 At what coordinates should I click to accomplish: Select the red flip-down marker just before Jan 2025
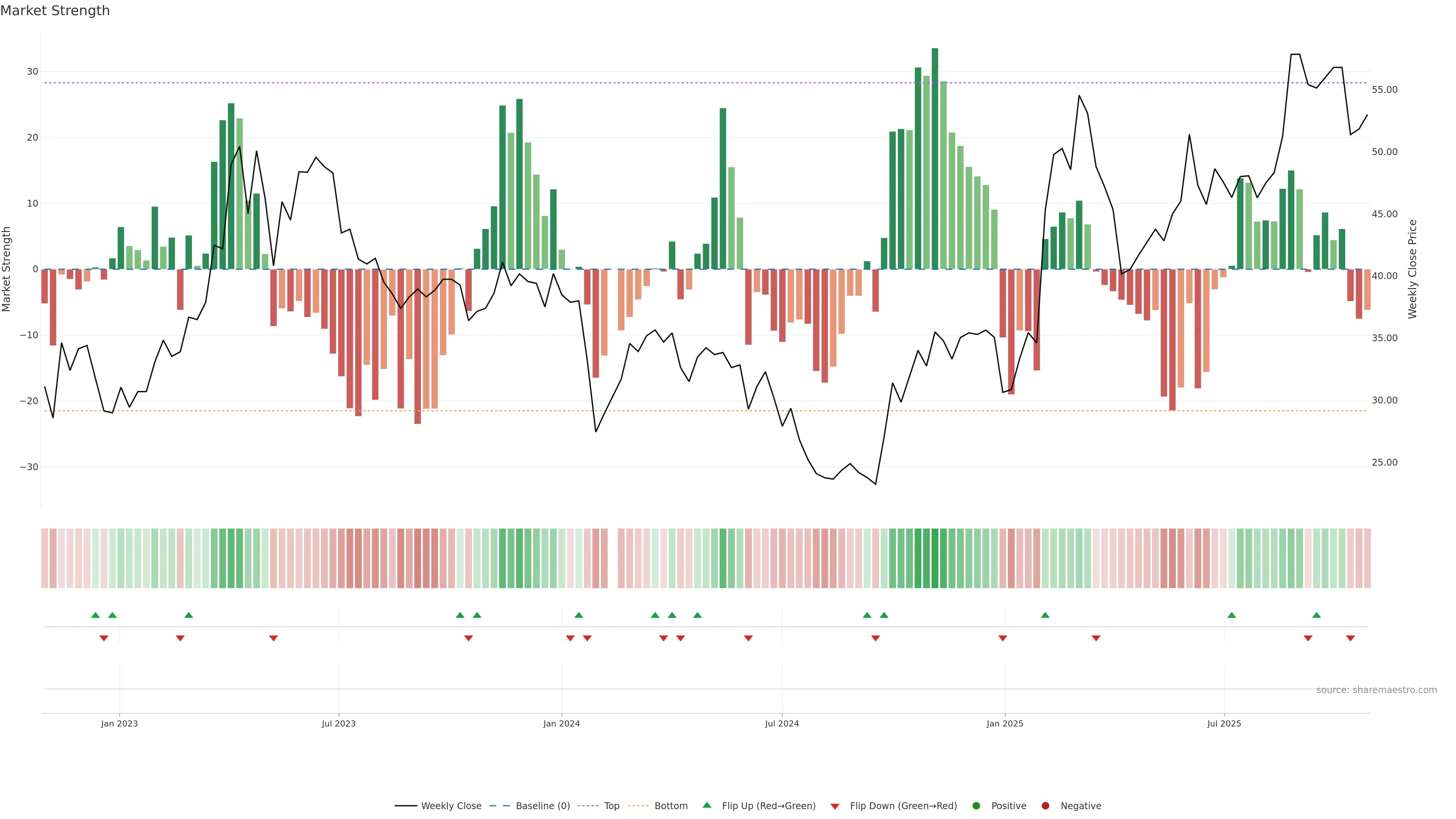(1003, 638)
